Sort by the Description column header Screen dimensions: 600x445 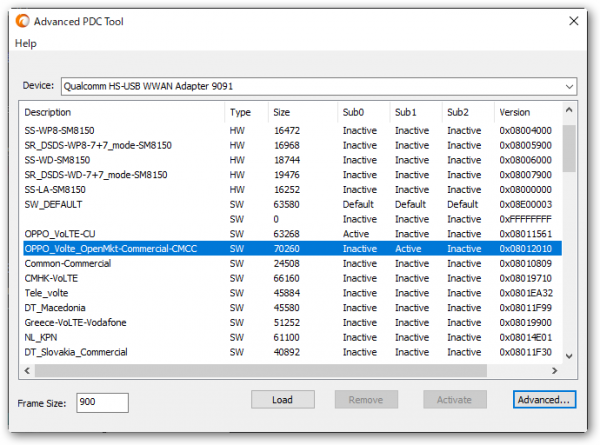[122, 112]
